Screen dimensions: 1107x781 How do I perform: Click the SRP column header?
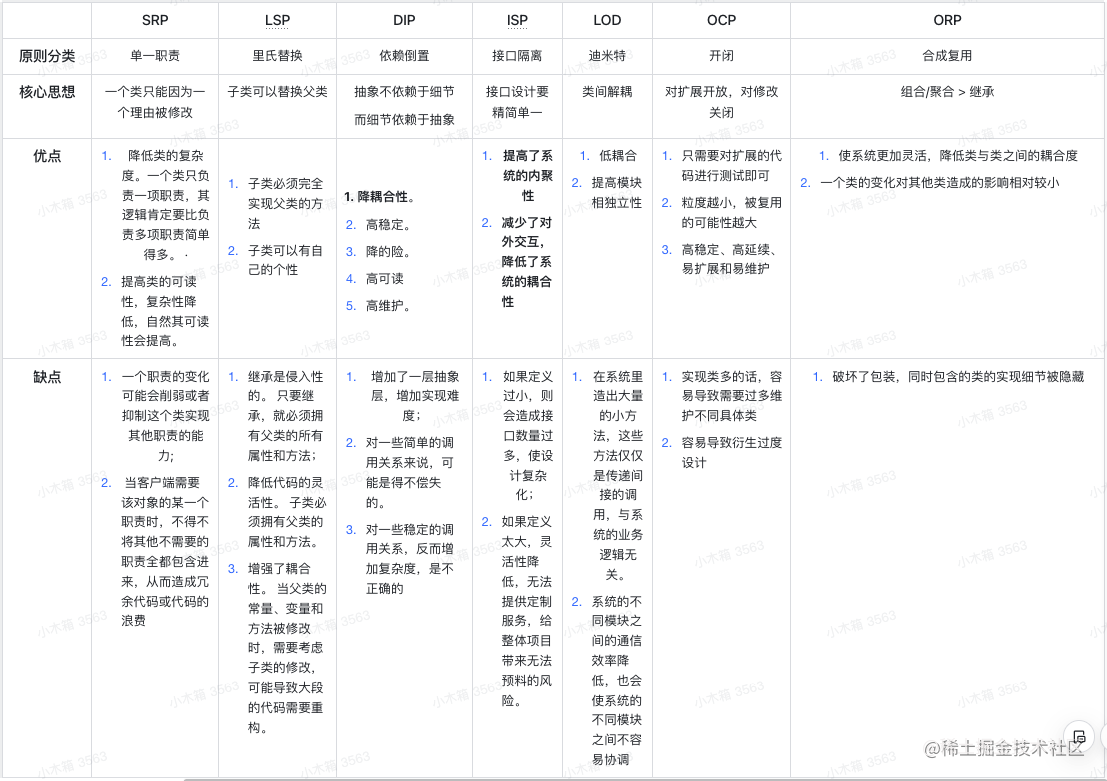pyautogui.click(x=155, y=20)
